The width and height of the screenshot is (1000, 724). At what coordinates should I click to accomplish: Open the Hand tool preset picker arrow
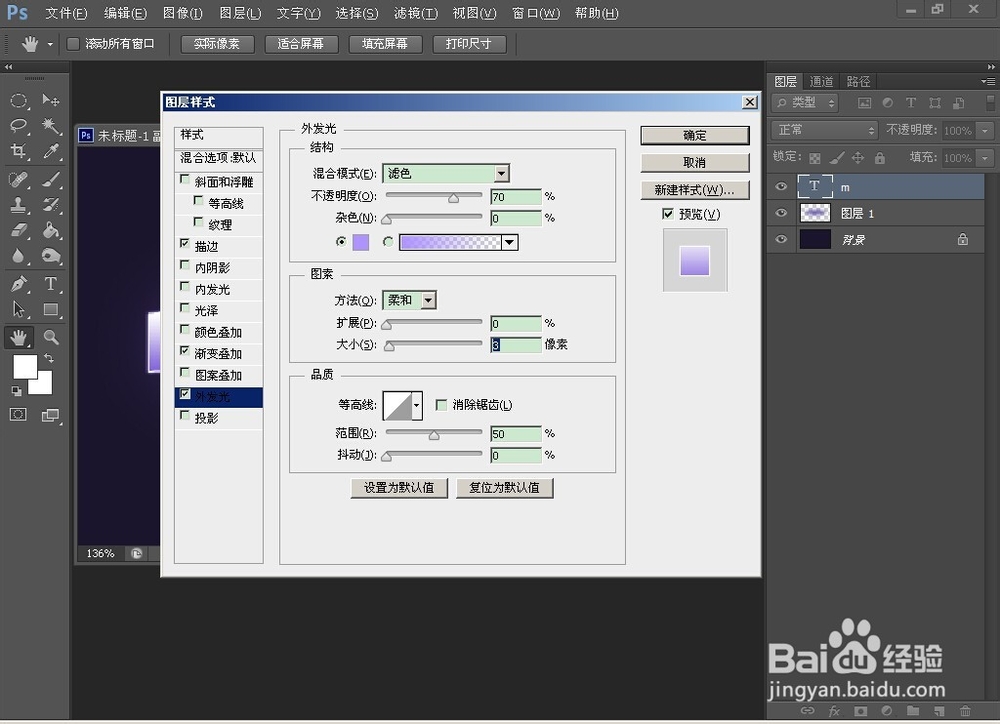(x=50, y=44)
